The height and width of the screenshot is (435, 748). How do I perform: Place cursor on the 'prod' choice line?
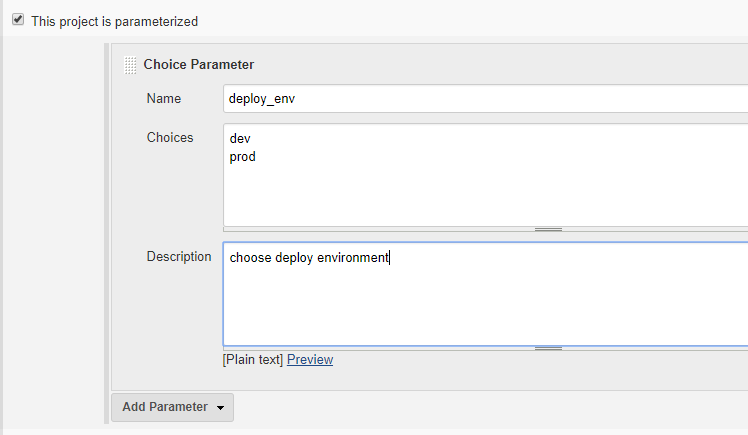click(x=242, y=157)
